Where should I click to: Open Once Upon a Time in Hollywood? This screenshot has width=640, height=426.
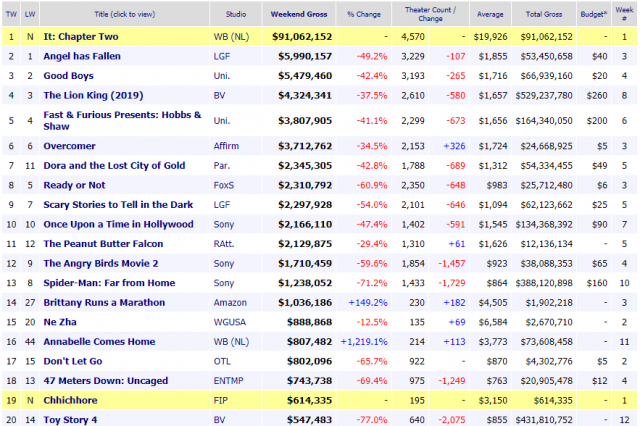tap(118, 224)
